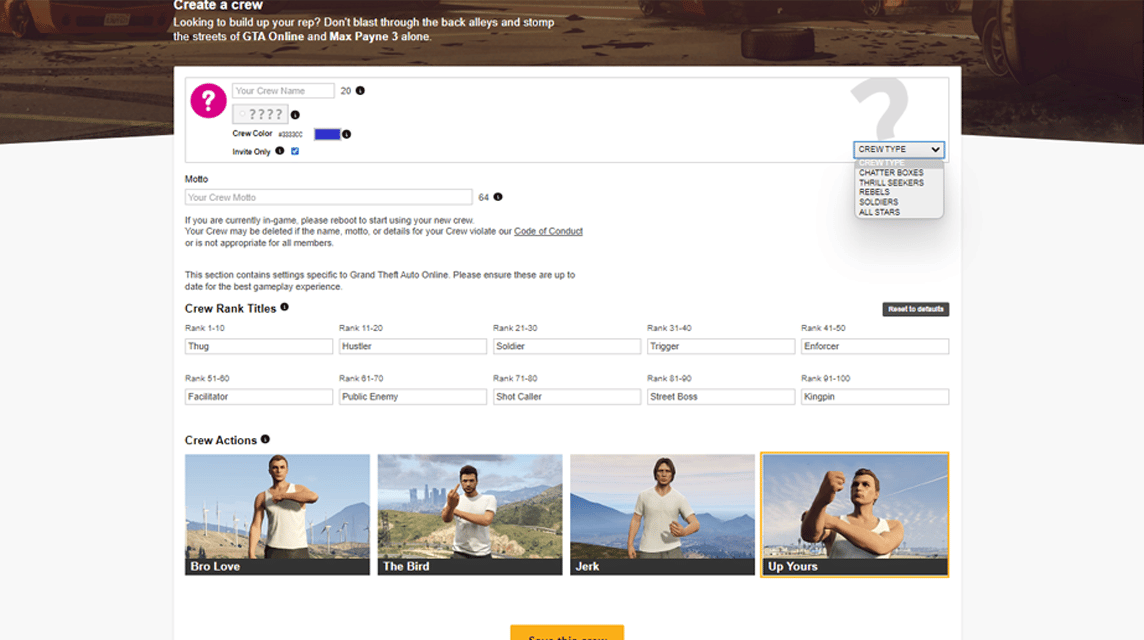
Task: Pick REBELS in the crew type list
Action: tap(874, 192)
